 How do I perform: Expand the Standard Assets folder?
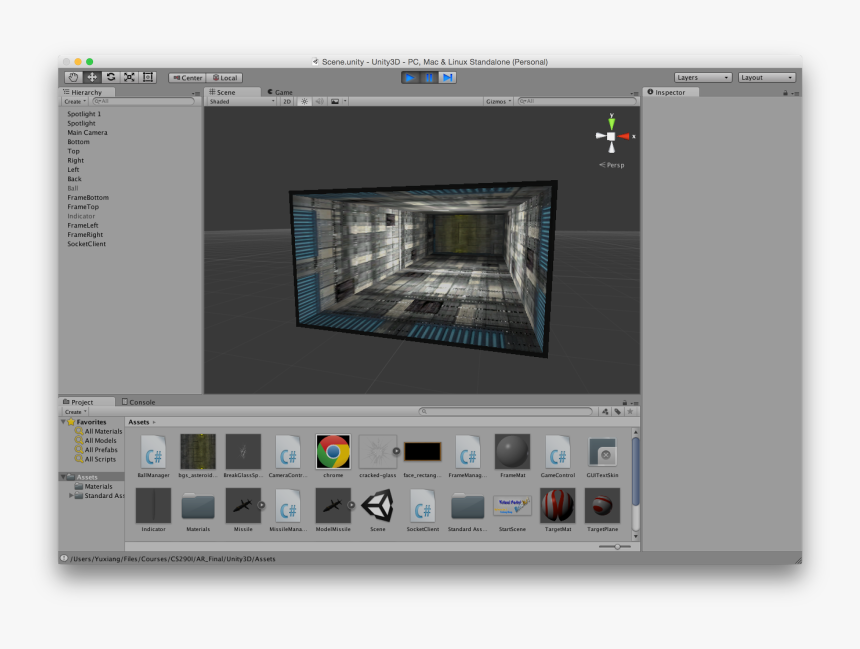click(71, 495)
